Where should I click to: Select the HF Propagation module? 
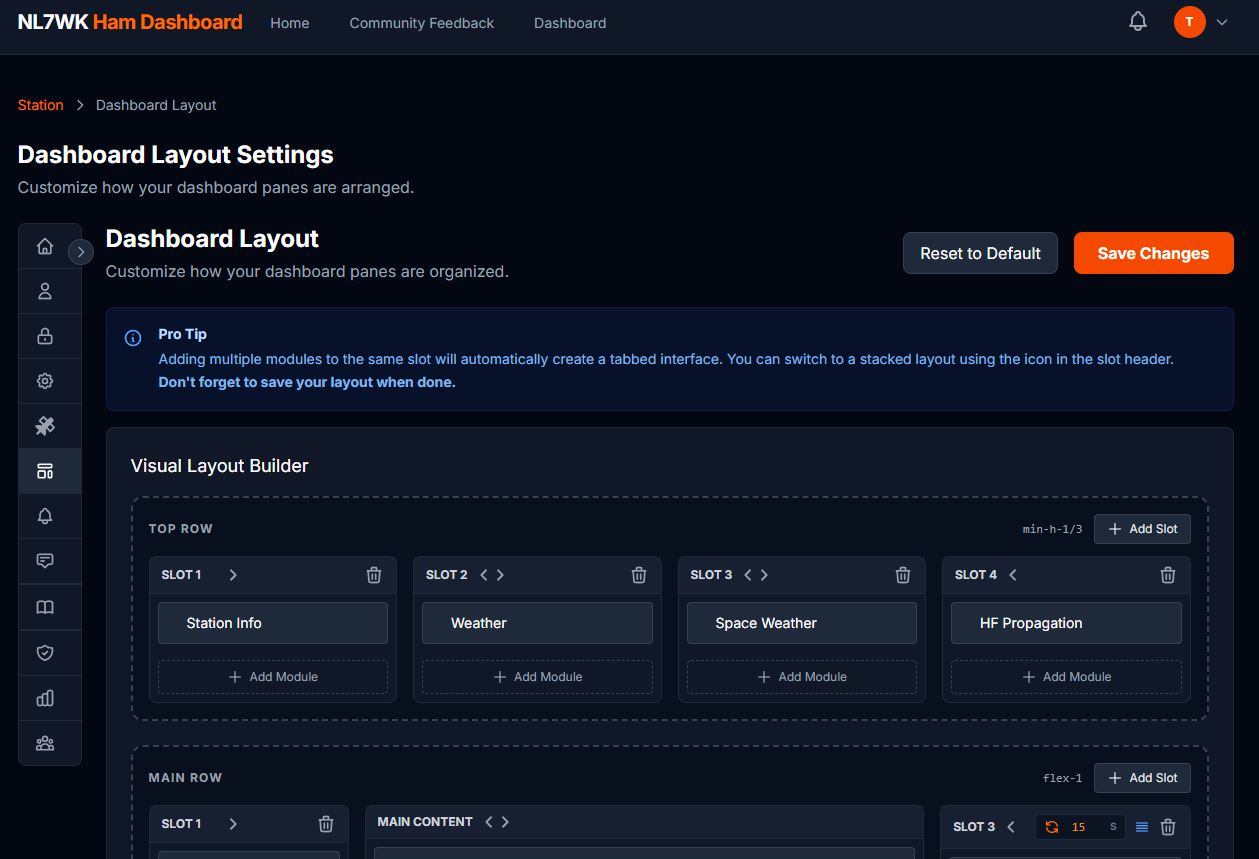[1066, 623]
